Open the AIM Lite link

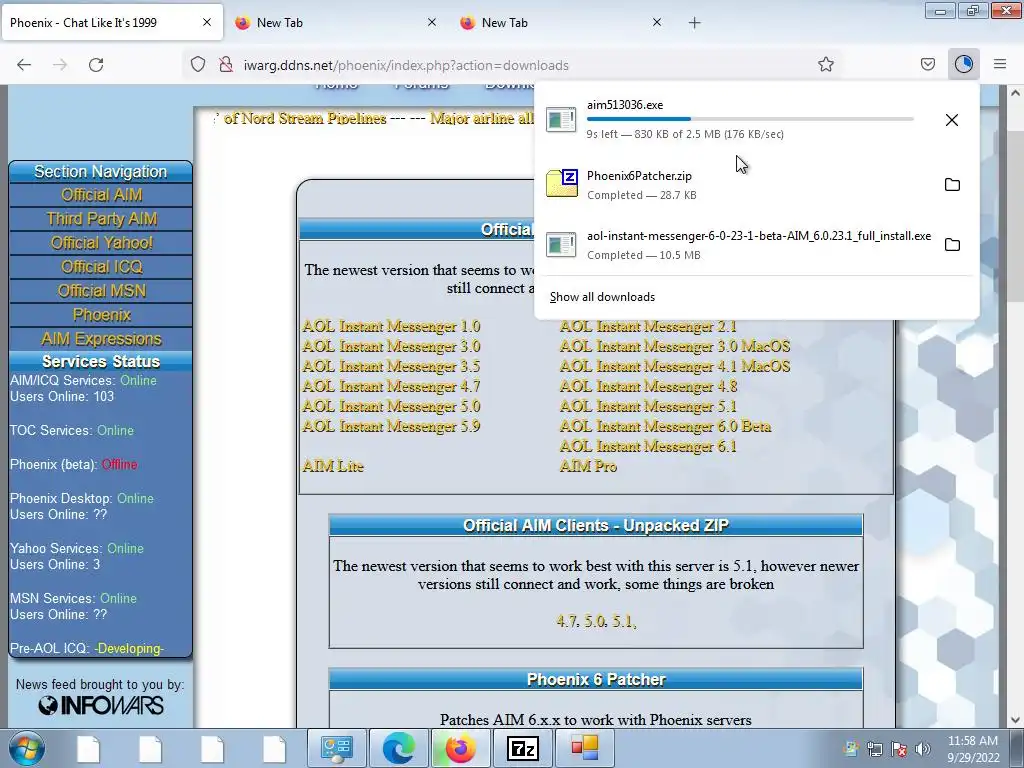pyautogui.click(x=333, y=466)
